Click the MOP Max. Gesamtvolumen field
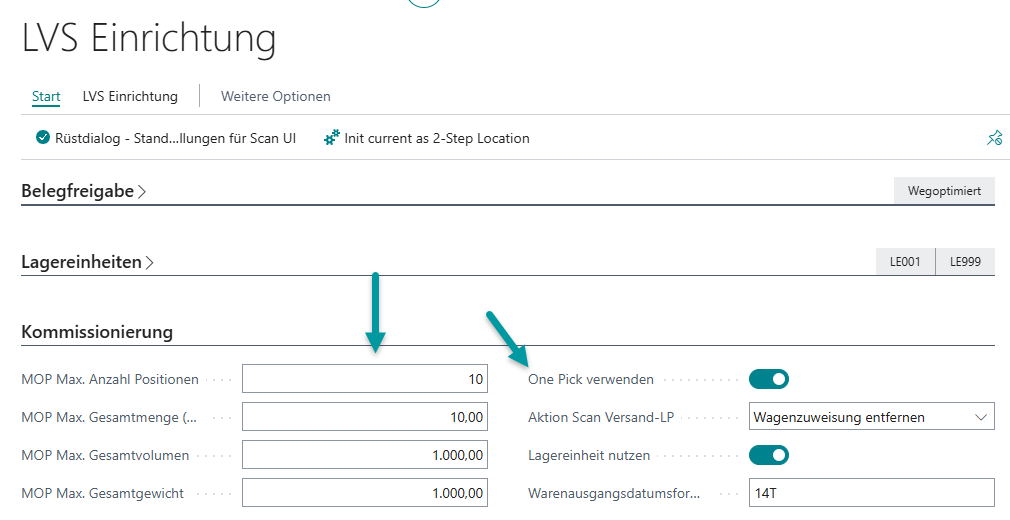Image resolution: width=1010 pixels, height=520 pixels. [x=364, y=455]
